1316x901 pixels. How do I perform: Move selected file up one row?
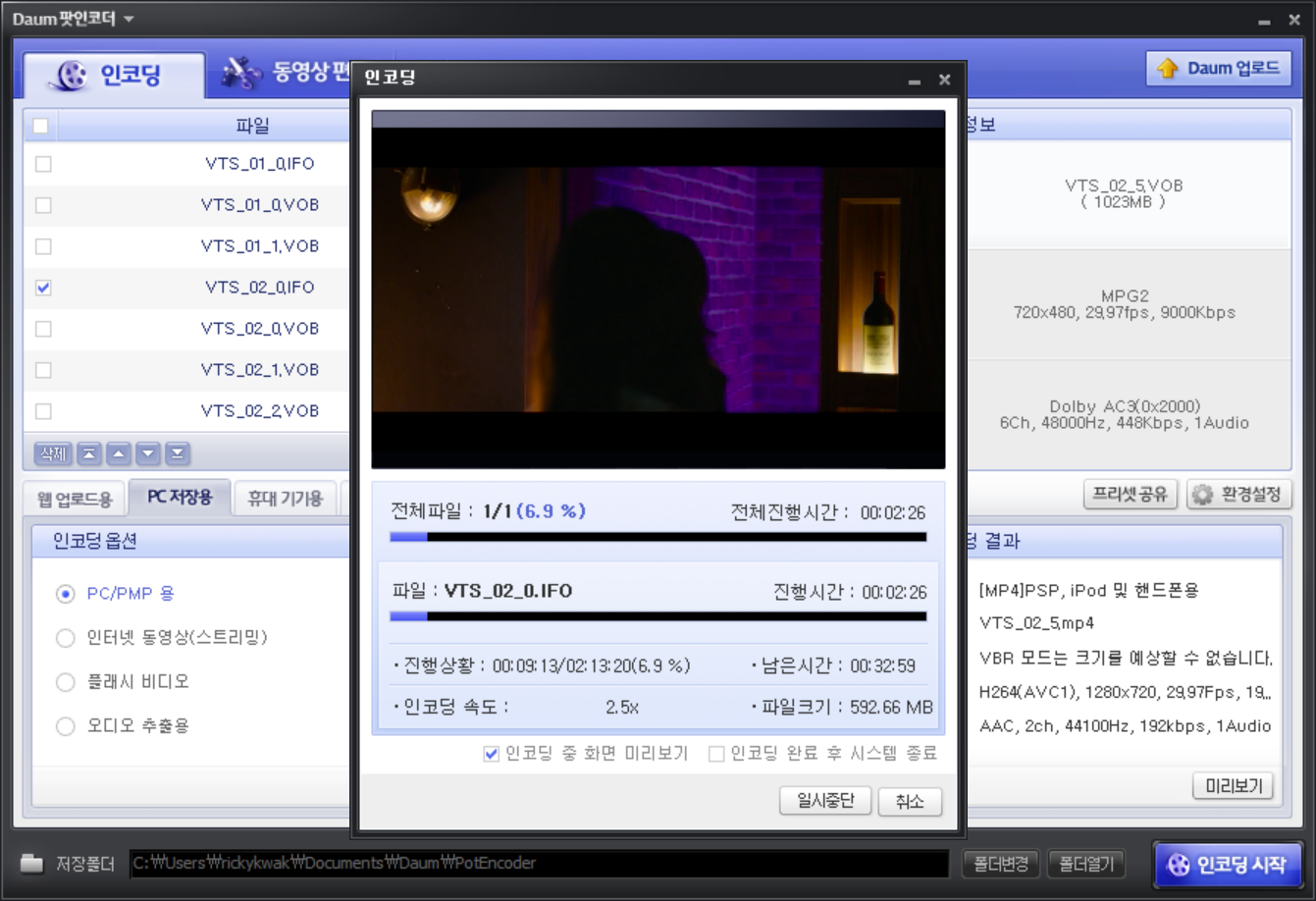pos(118,453)
